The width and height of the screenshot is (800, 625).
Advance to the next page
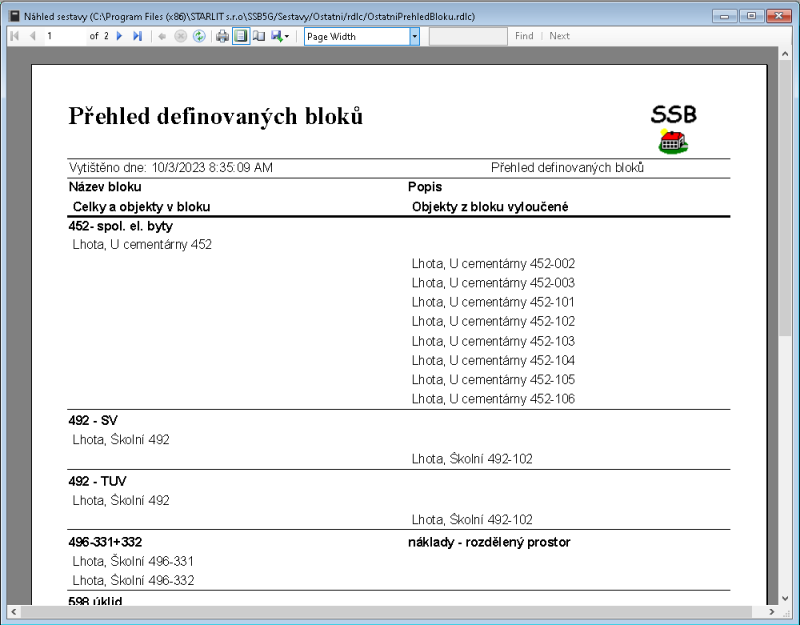[119, 36]
